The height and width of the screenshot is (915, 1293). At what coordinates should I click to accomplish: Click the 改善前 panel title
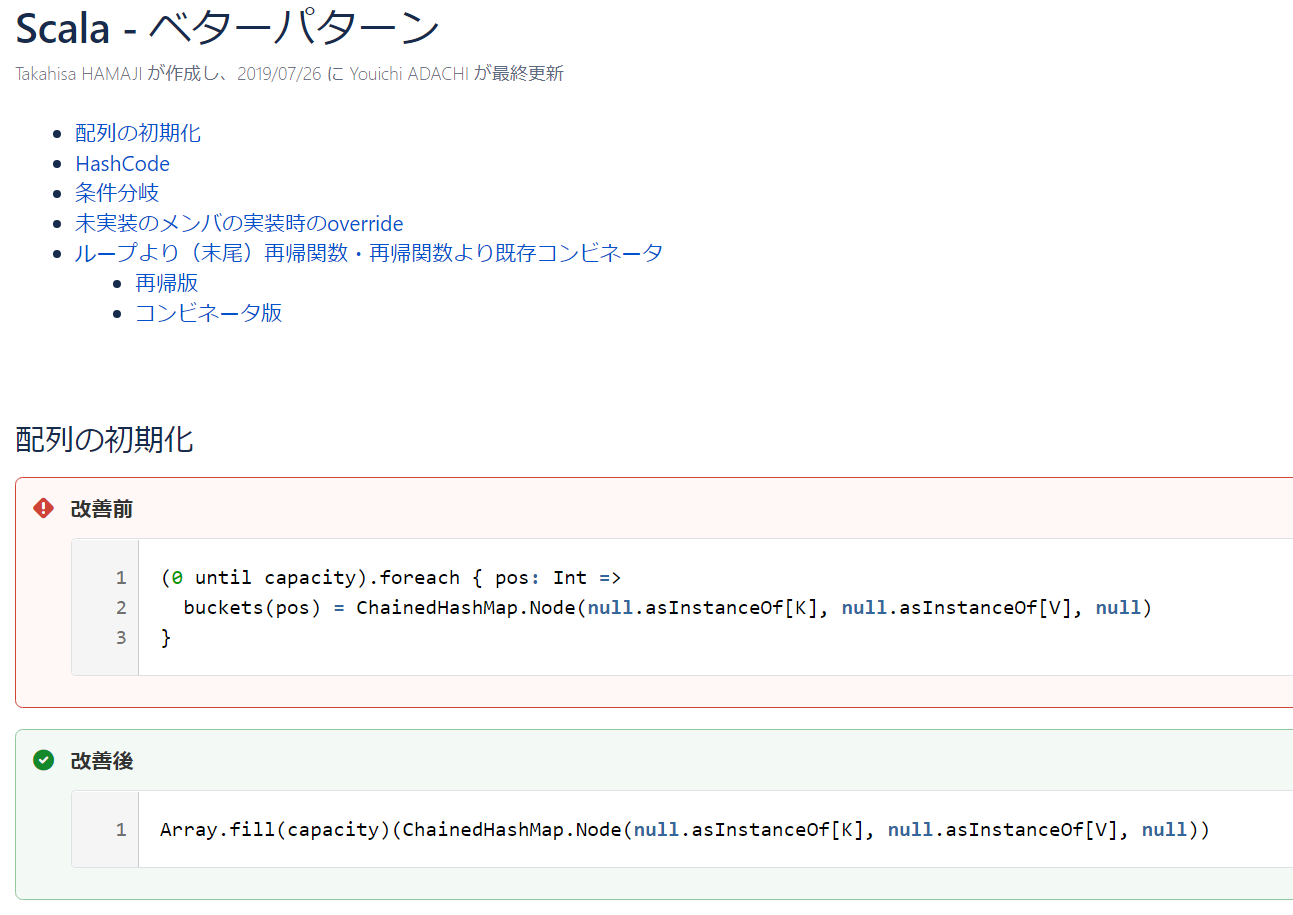tap(101, 509)
